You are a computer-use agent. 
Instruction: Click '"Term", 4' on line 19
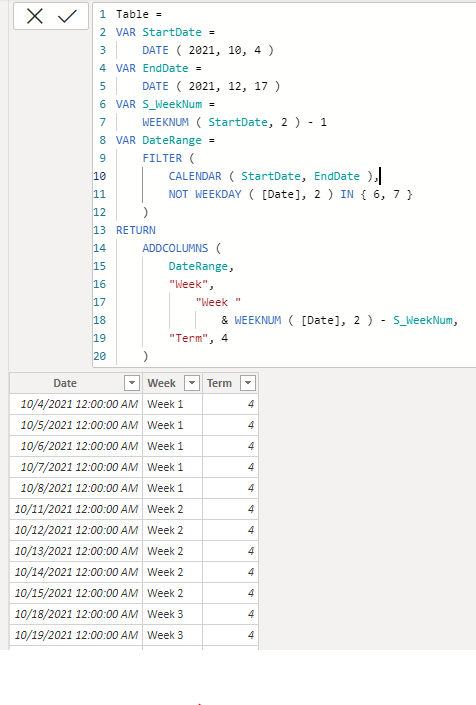click(x=198, y=338)
